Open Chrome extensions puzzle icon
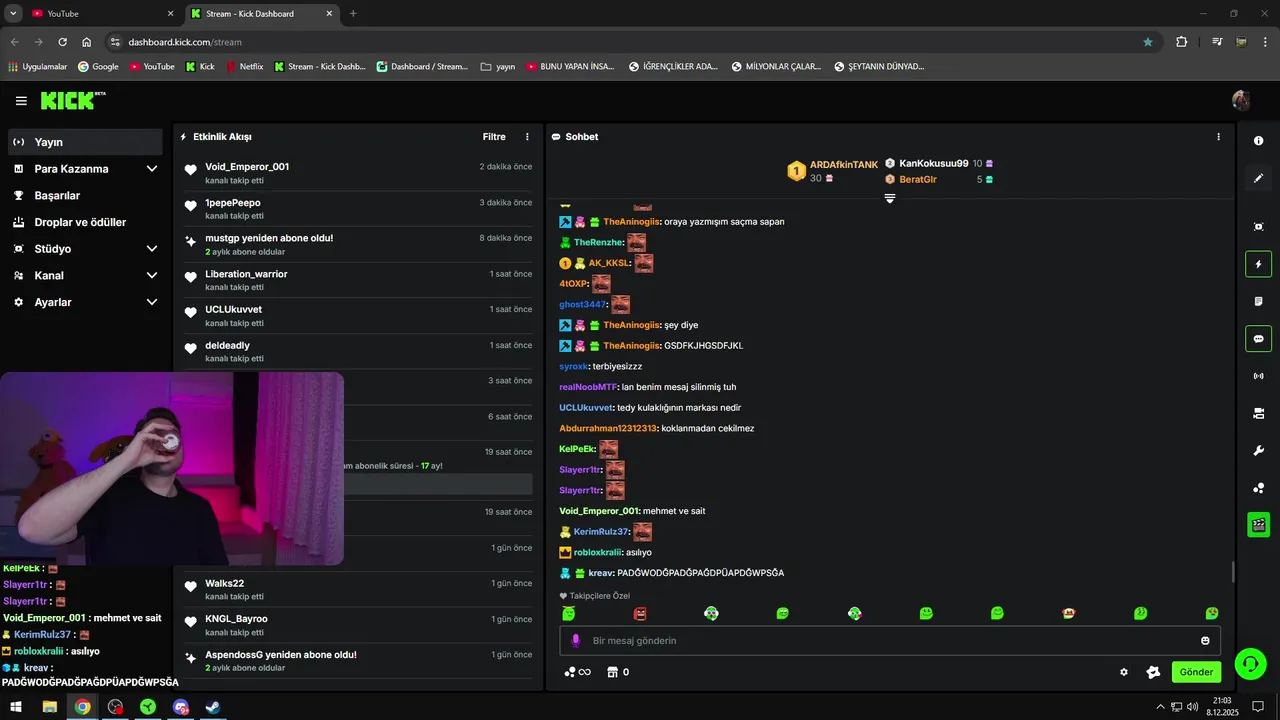Viewport: 1280px width, 720px height. tap(1182, 42)
